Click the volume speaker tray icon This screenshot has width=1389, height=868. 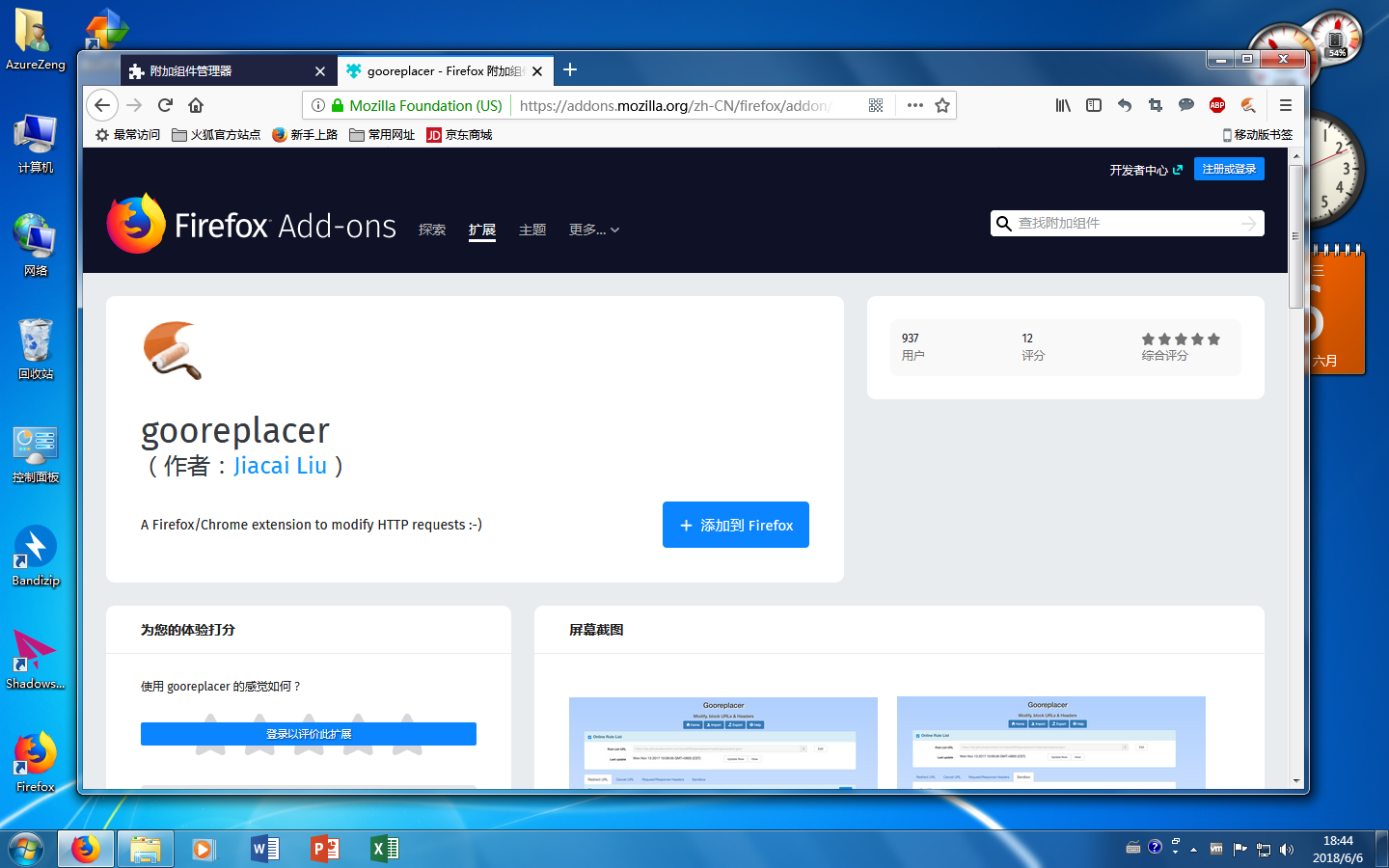tap(1287, 850)
